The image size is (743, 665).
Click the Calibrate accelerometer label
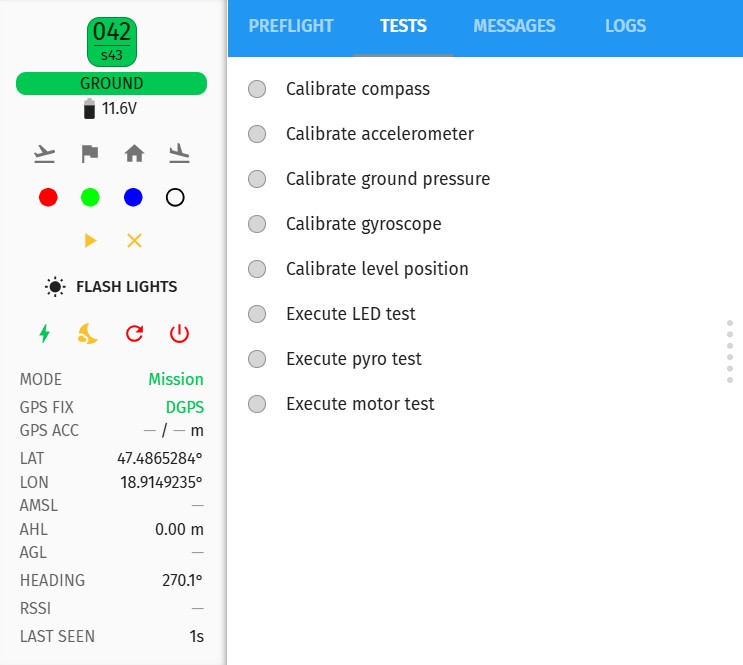coord(380,134)
